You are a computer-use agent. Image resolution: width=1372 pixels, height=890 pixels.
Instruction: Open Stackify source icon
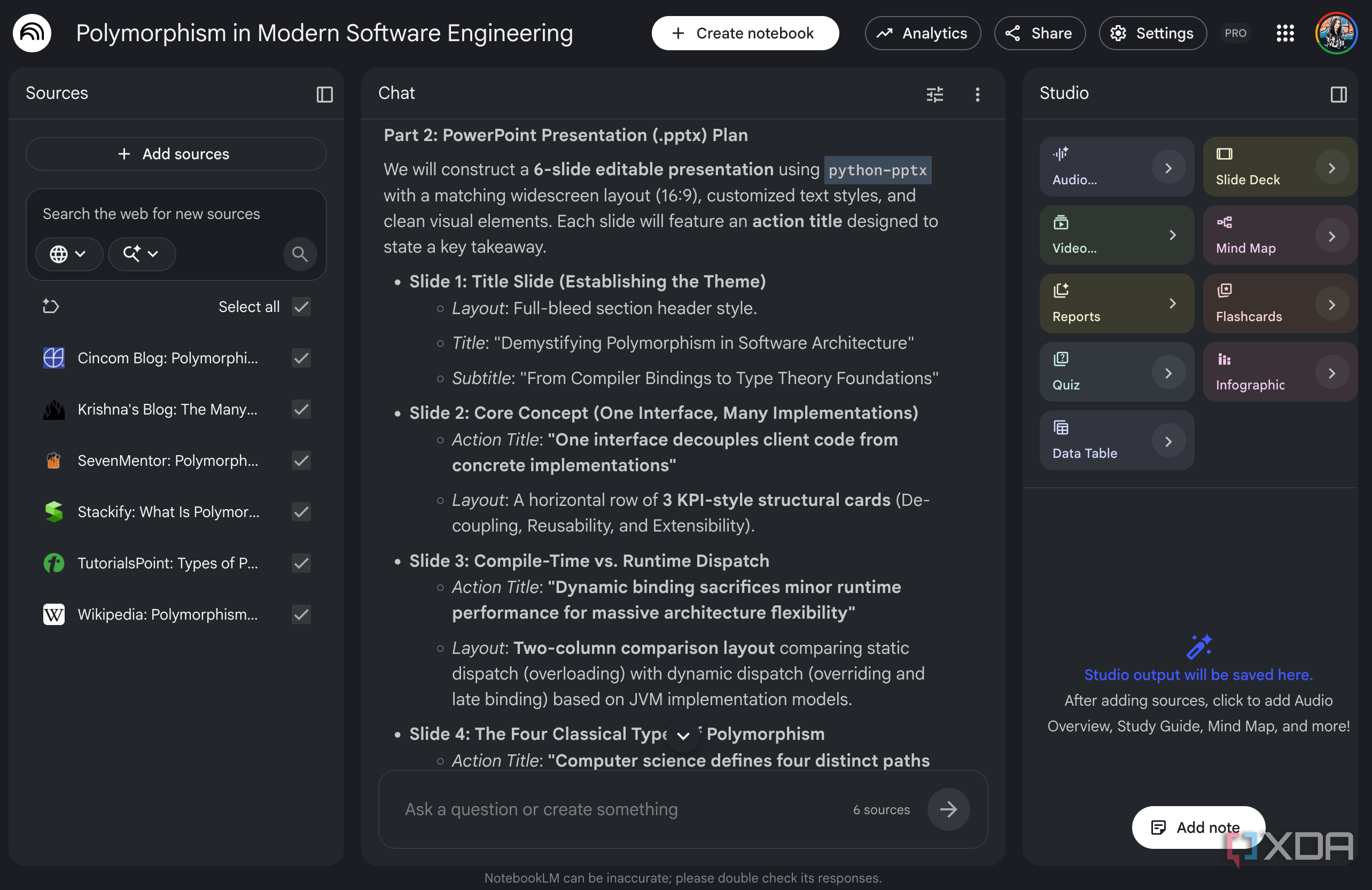point(53,512)
